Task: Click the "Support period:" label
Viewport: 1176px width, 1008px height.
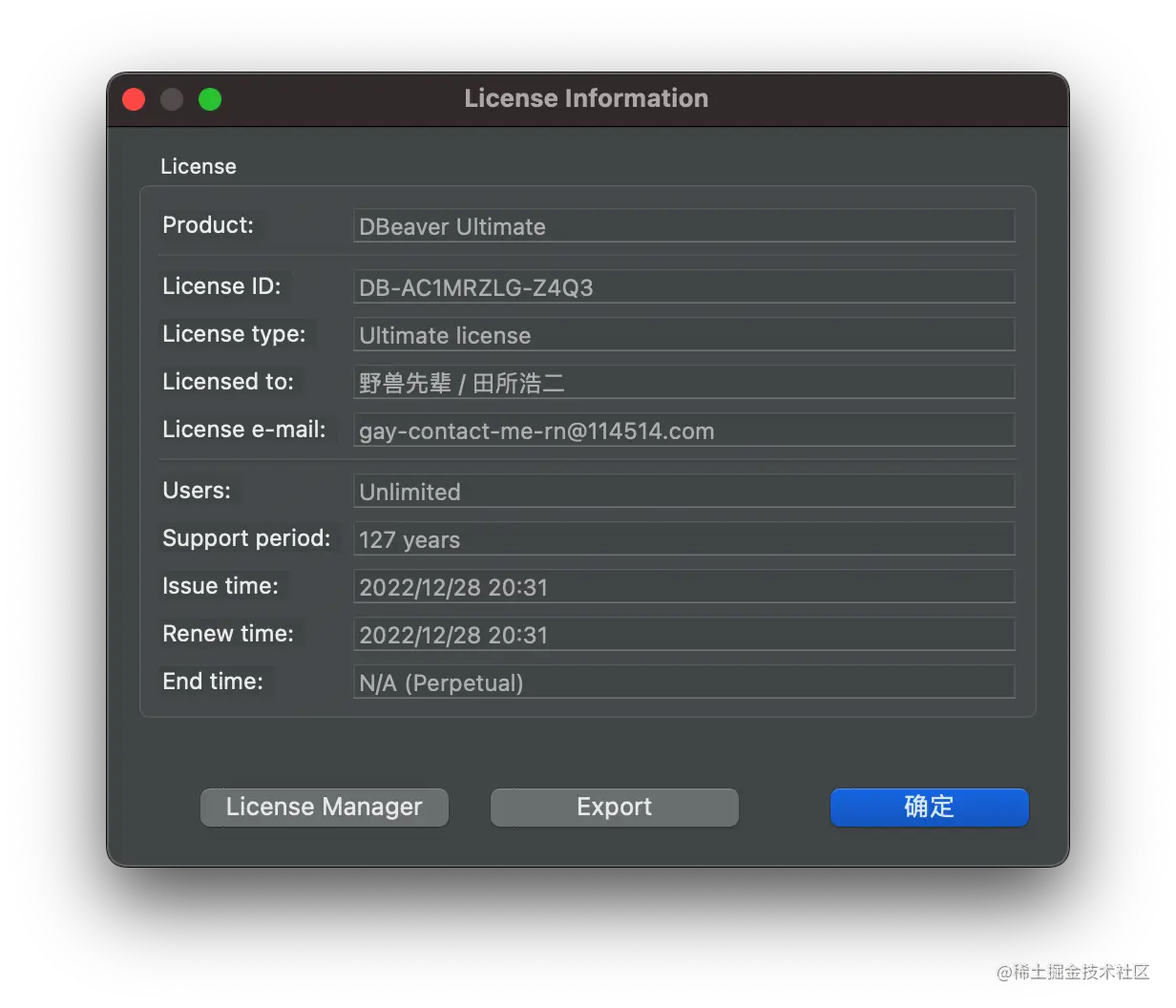Action: (246, 538)
